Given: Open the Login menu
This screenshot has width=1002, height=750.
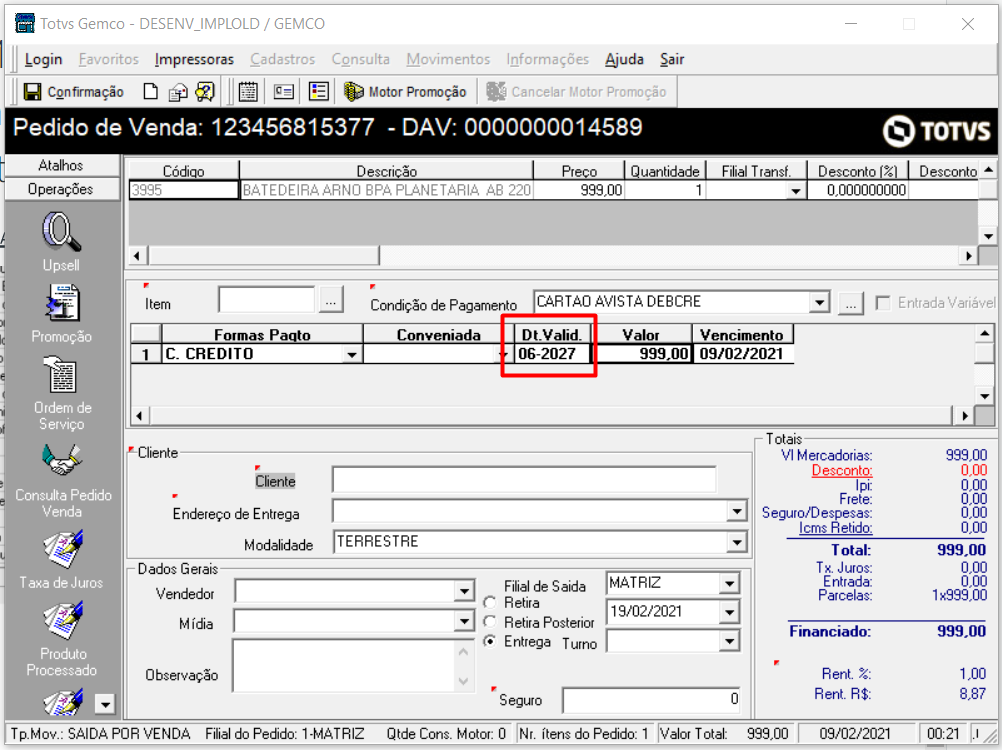Looking at the screenshot, I should click(x=43, y=59).
